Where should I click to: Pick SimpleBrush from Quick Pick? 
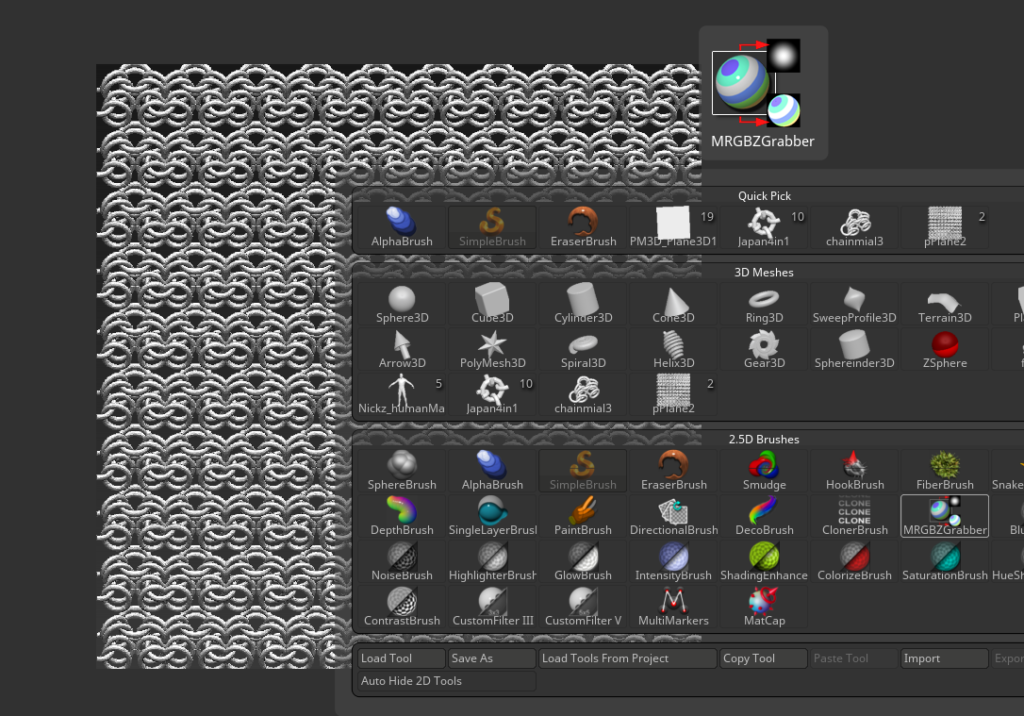pos(492,227)
